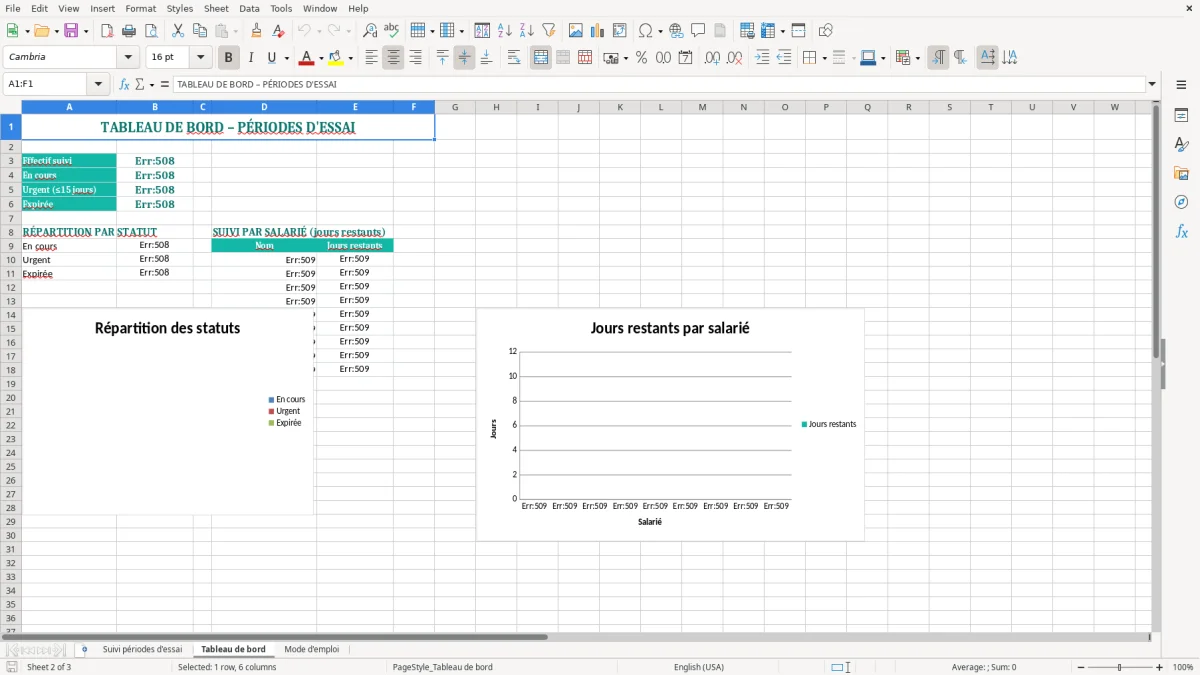Toggle Align Right
1200x675 pixels.
coord(415,58)
